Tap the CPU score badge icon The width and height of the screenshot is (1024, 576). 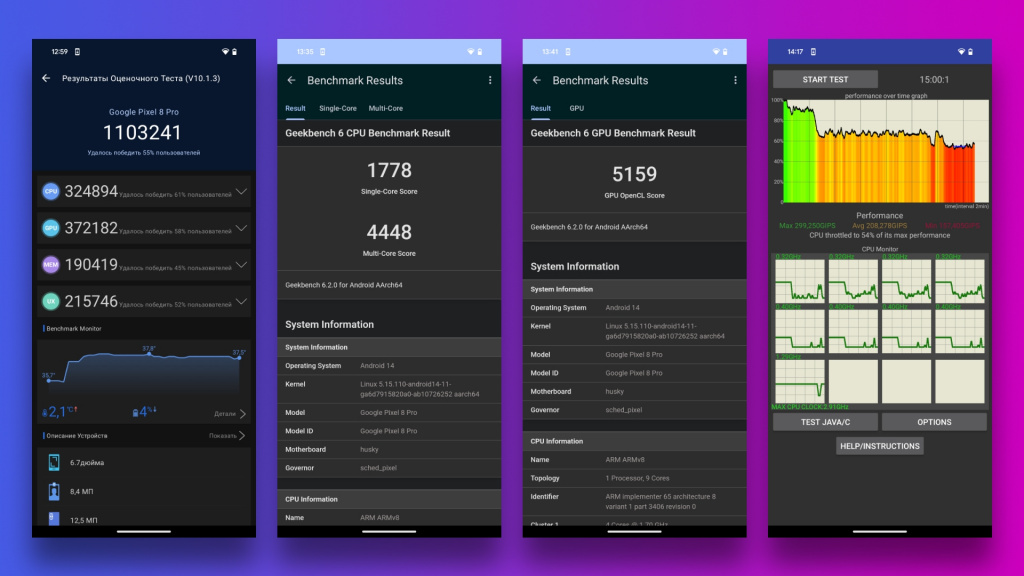50,191
